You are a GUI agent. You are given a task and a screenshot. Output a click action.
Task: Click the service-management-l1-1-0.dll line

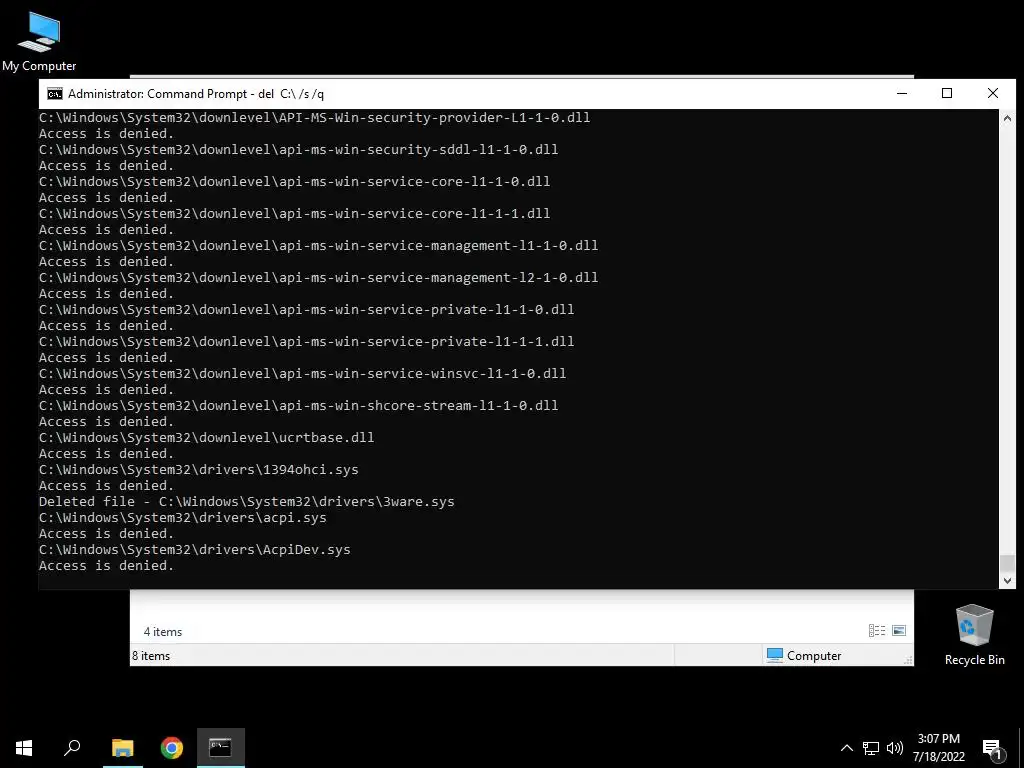pos(318,246)
